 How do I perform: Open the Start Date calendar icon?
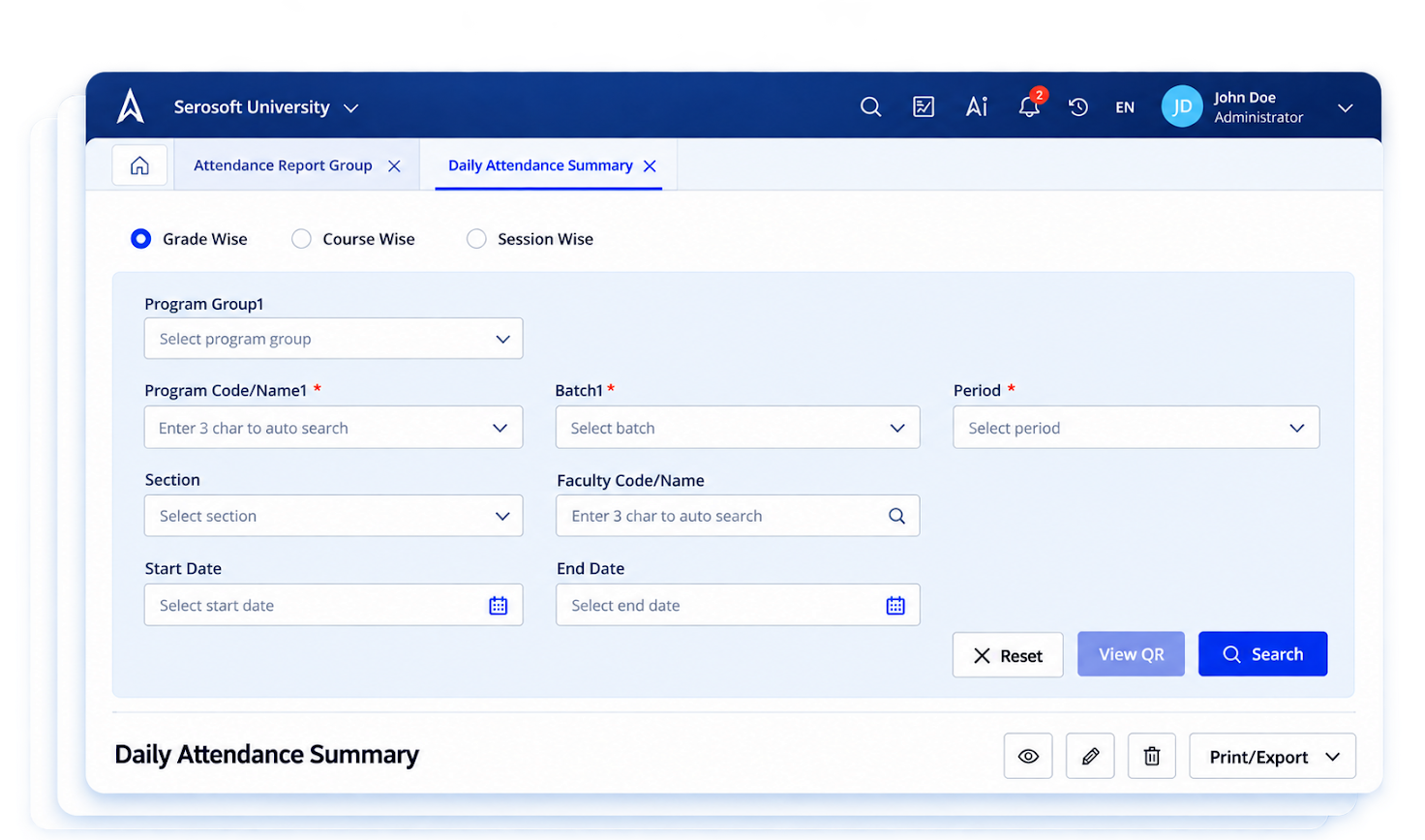499,606
